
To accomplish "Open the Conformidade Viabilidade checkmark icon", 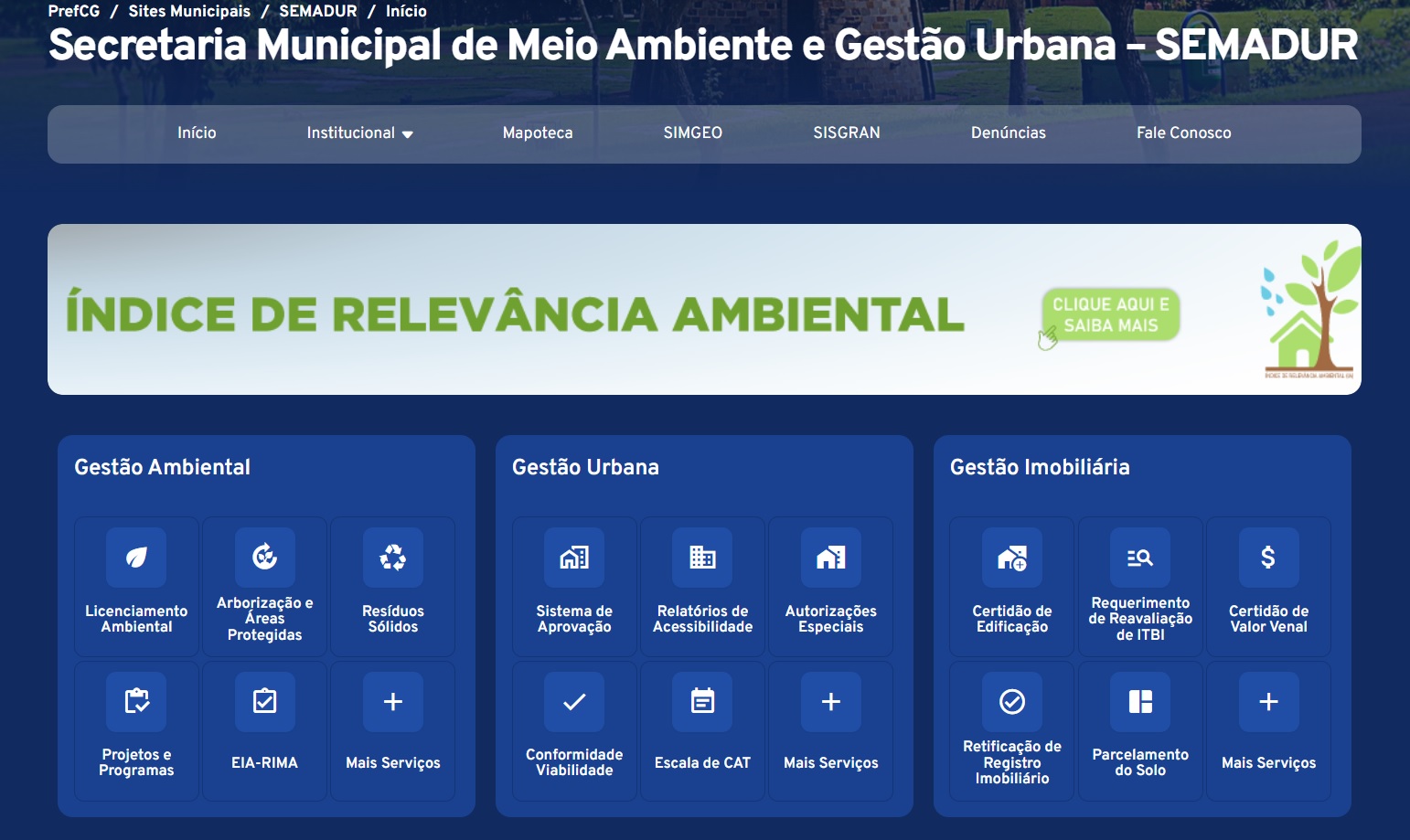I will 574,702.
